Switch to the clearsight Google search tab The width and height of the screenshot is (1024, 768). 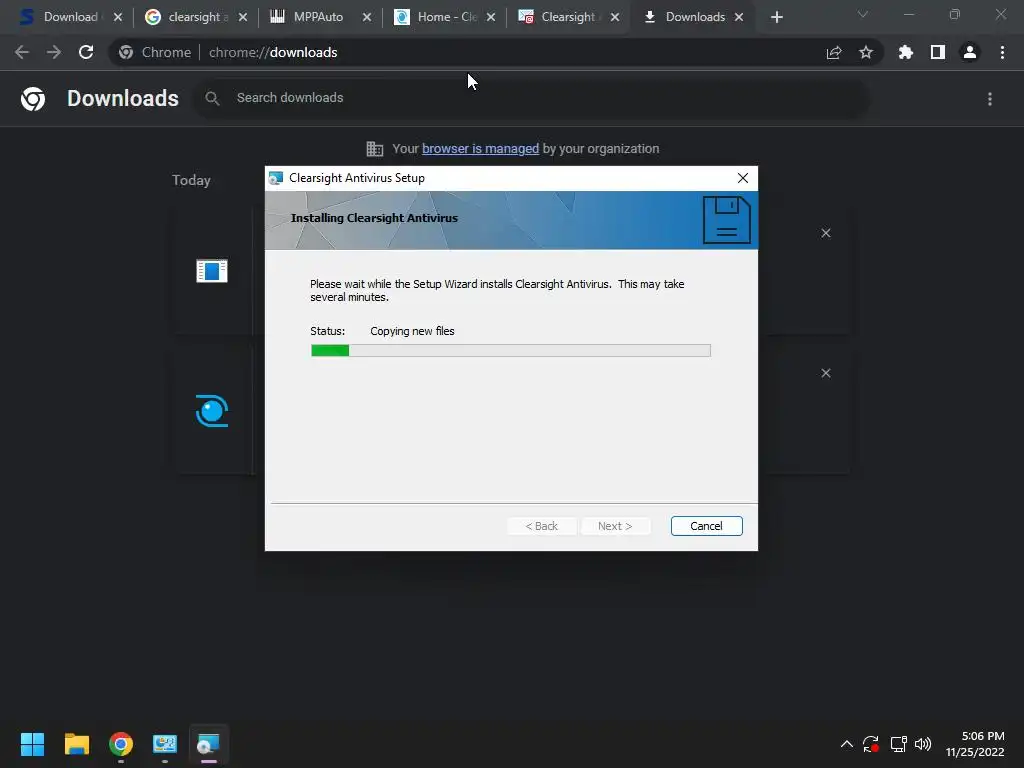point(195,17)
